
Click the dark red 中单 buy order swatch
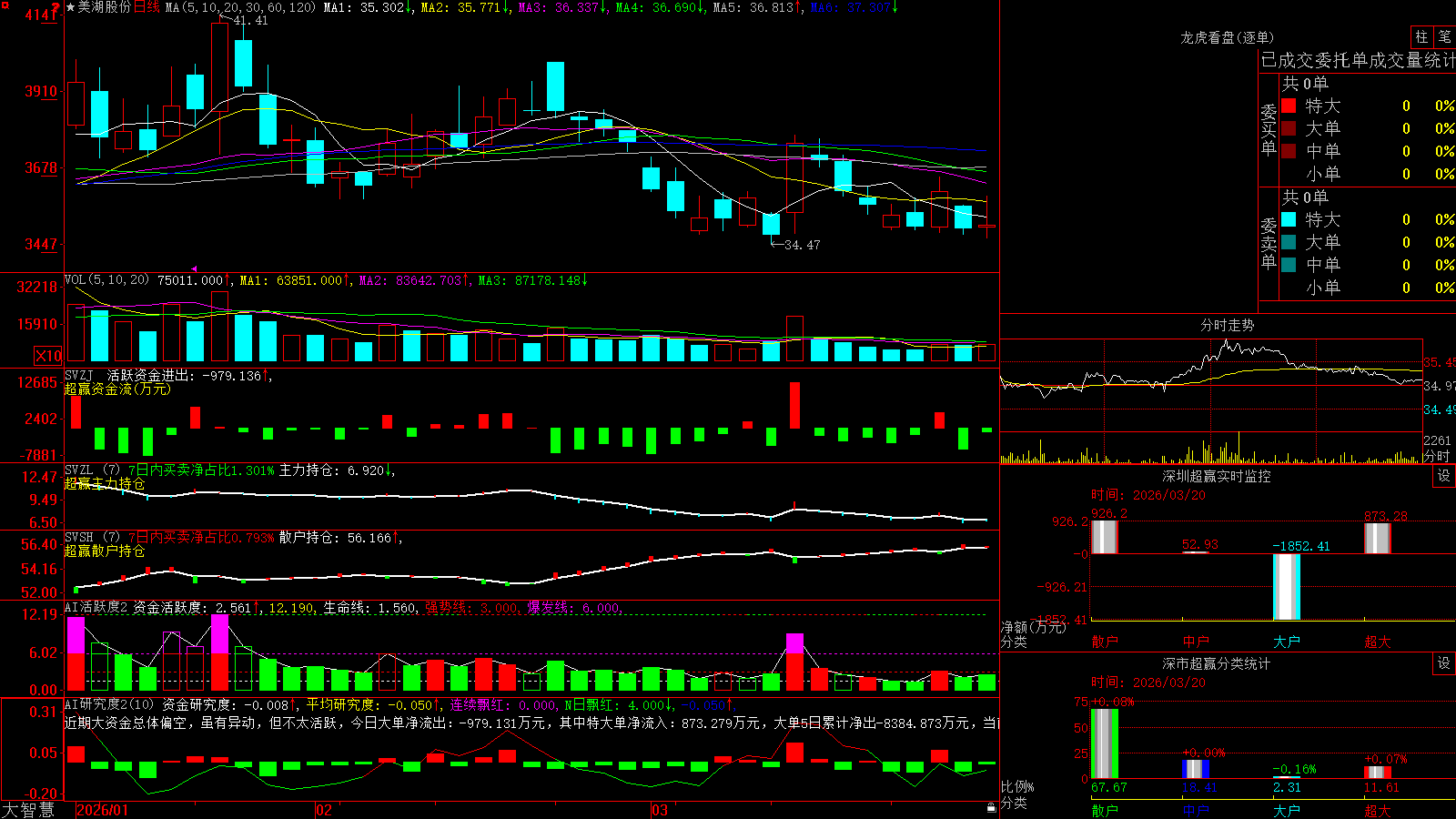click(1289, 150)
